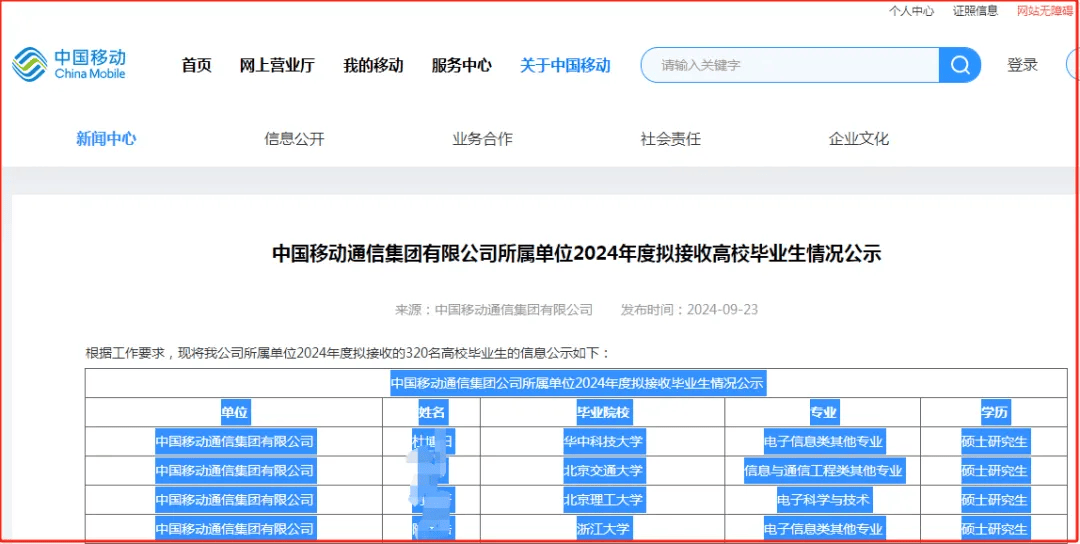Open 个人中心 top link
This screenshot has height=544, width=1080.
(911, 10)
